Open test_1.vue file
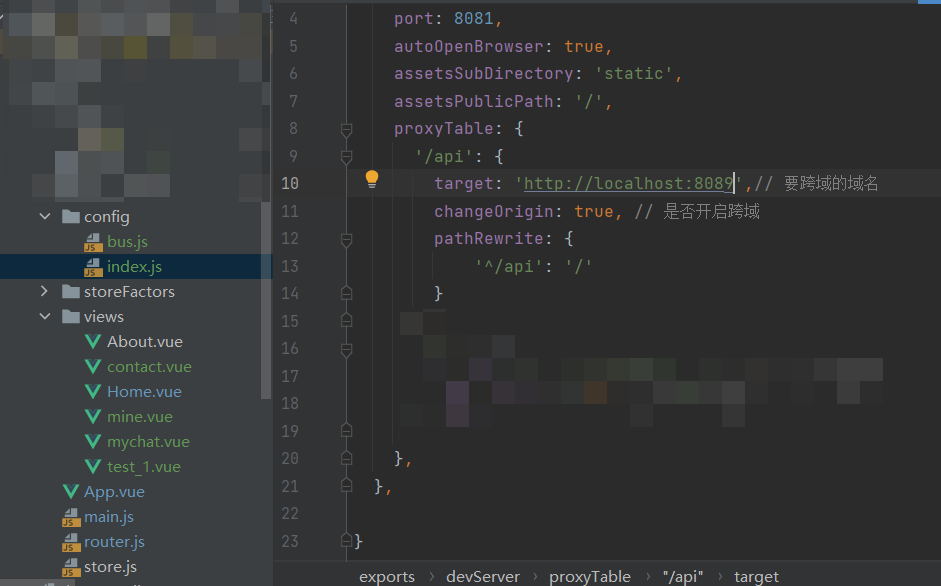 point(144,467)
